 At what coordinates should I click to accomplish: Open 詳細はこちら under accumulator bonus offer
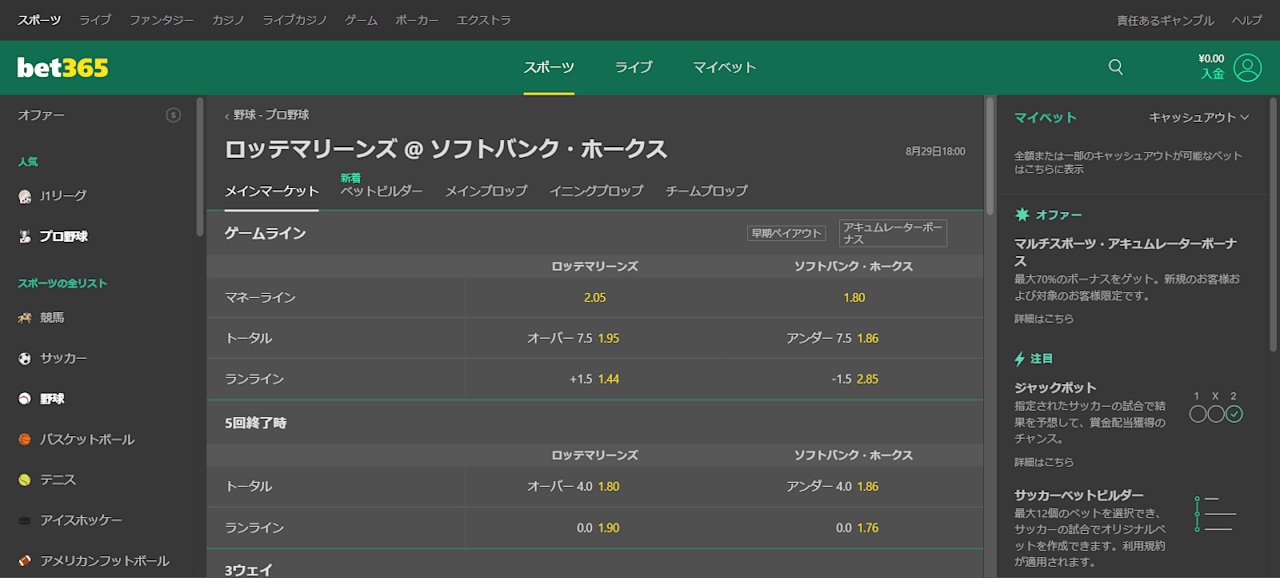click(1044, 318)
